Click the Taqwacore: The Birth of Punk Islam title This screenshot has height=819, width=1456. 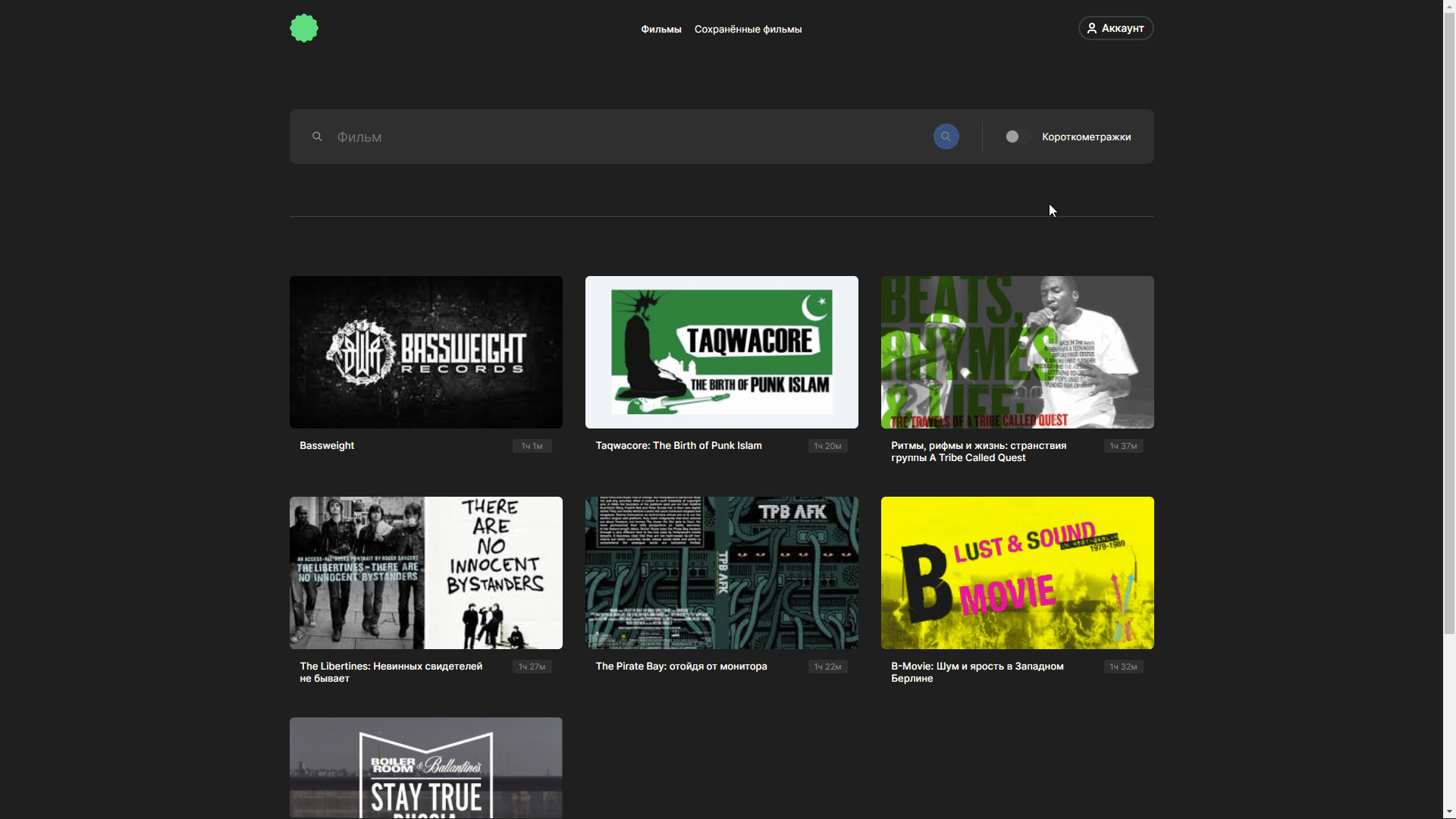click(x=678, y=445)
